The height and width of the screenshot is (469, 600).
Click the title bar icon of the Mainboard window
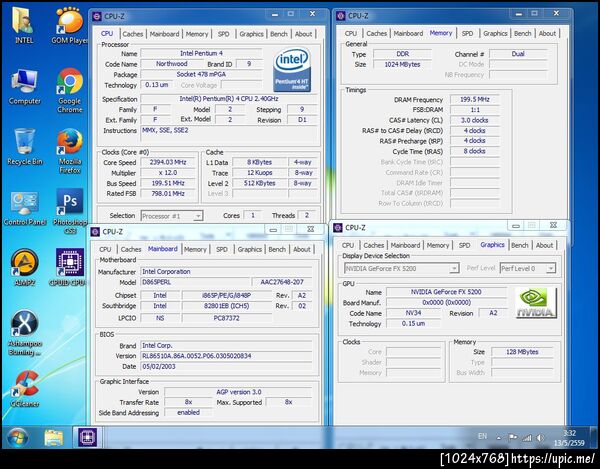95,231
